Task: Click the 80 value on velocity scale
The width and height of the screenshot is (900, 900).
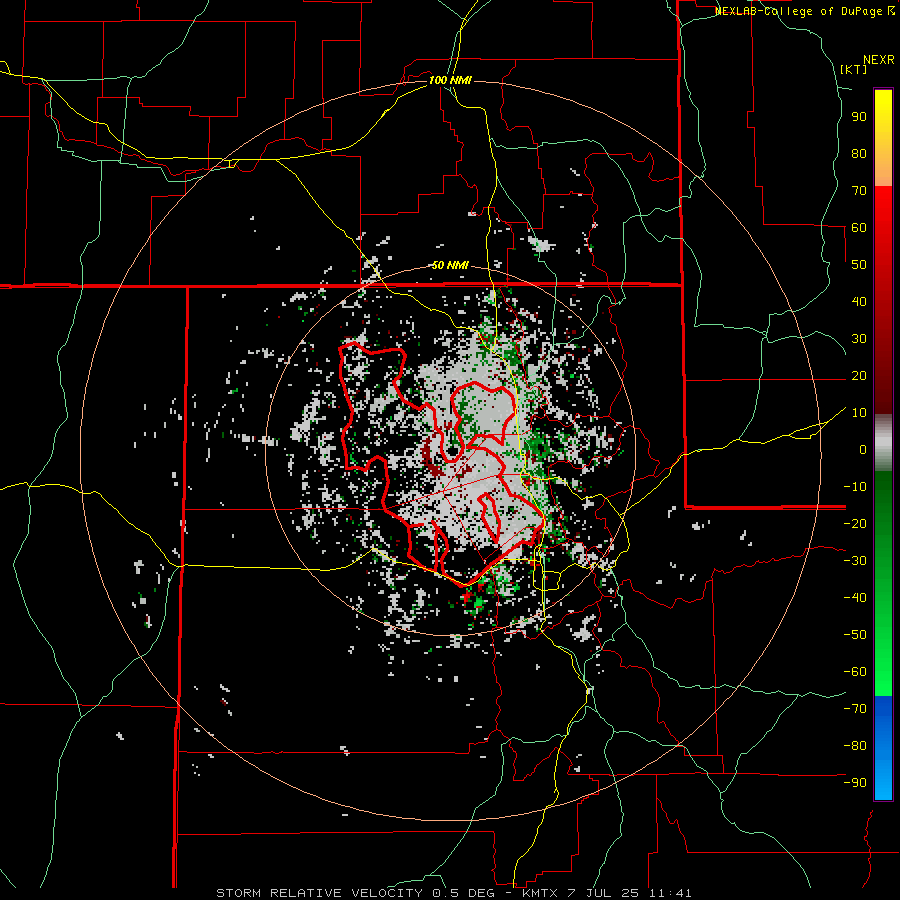Action: (x=859, y=154)
